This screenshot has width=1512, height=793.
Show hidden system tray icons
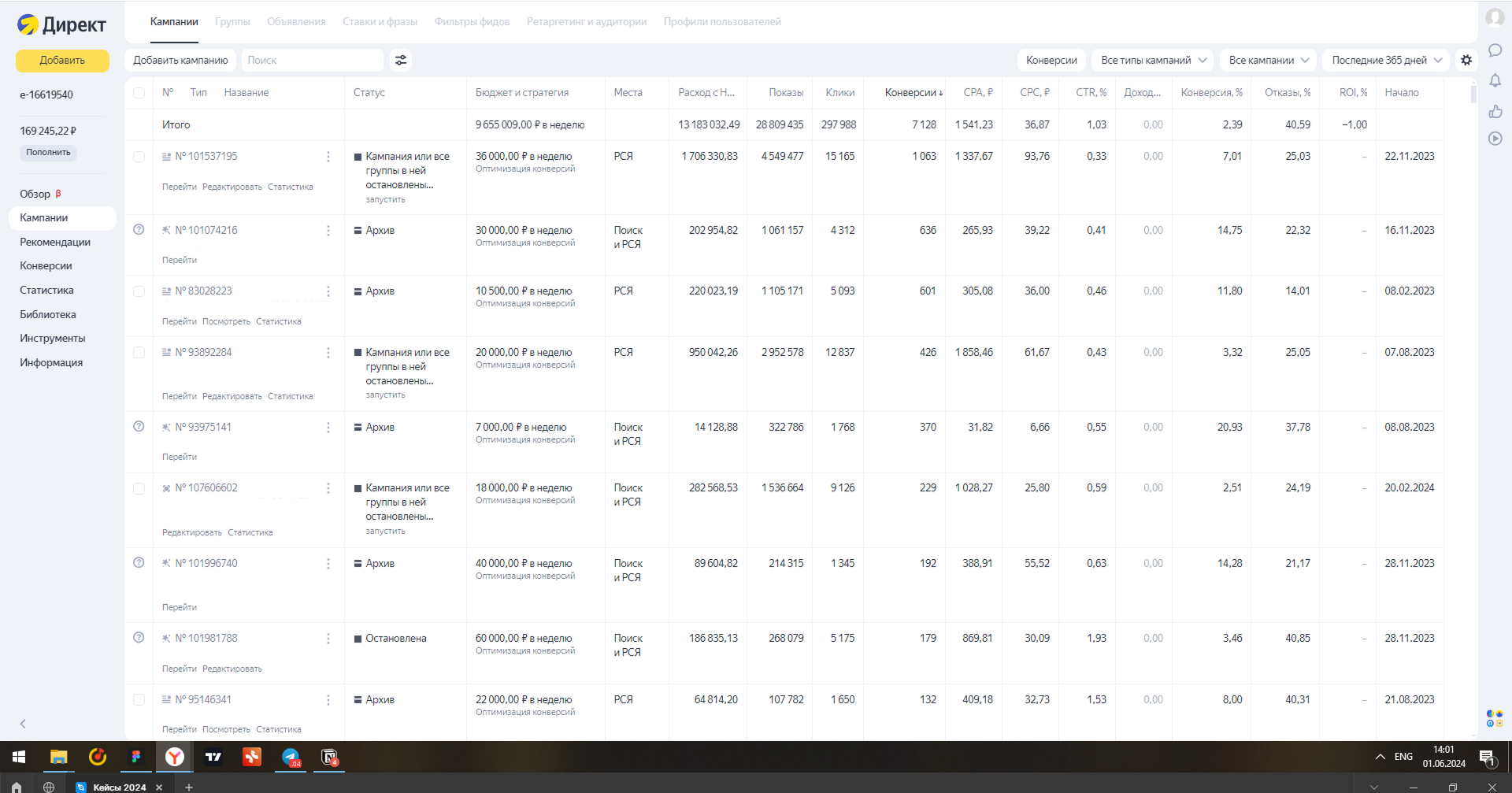[1380, 757]
